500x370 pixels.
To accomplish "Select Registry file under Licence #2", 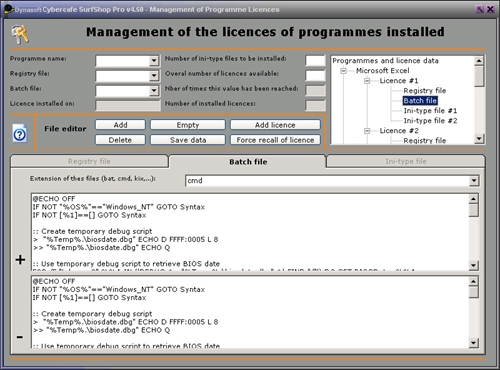I will click(x=424, y=140).
